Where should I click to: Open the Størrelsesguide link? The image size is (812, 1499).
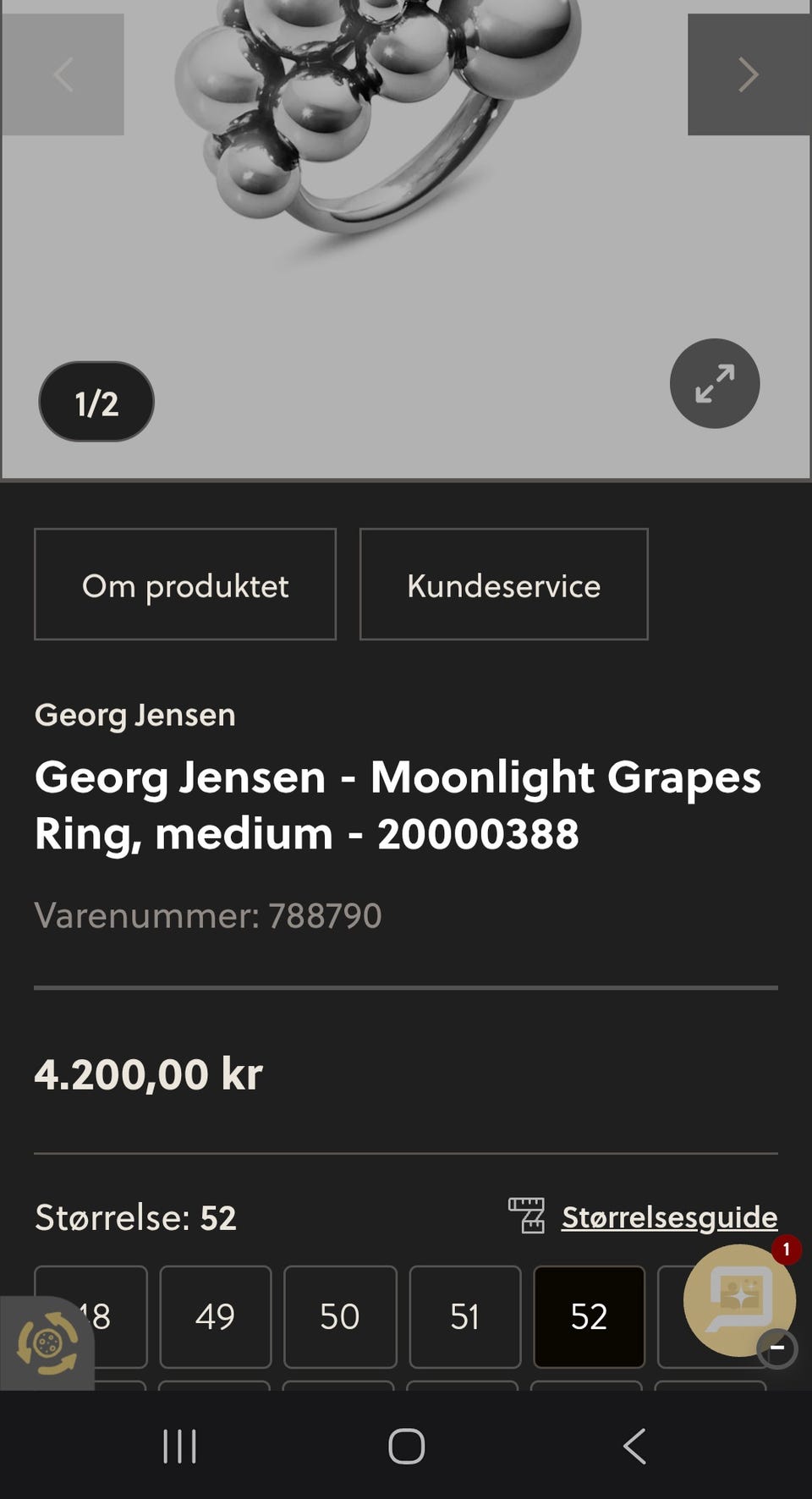(669, 1216)
